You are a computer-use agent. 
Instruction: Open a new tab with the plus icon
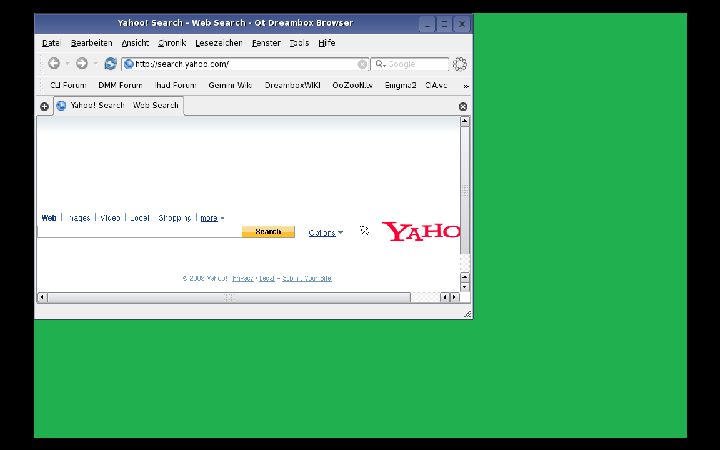(44, 107)
